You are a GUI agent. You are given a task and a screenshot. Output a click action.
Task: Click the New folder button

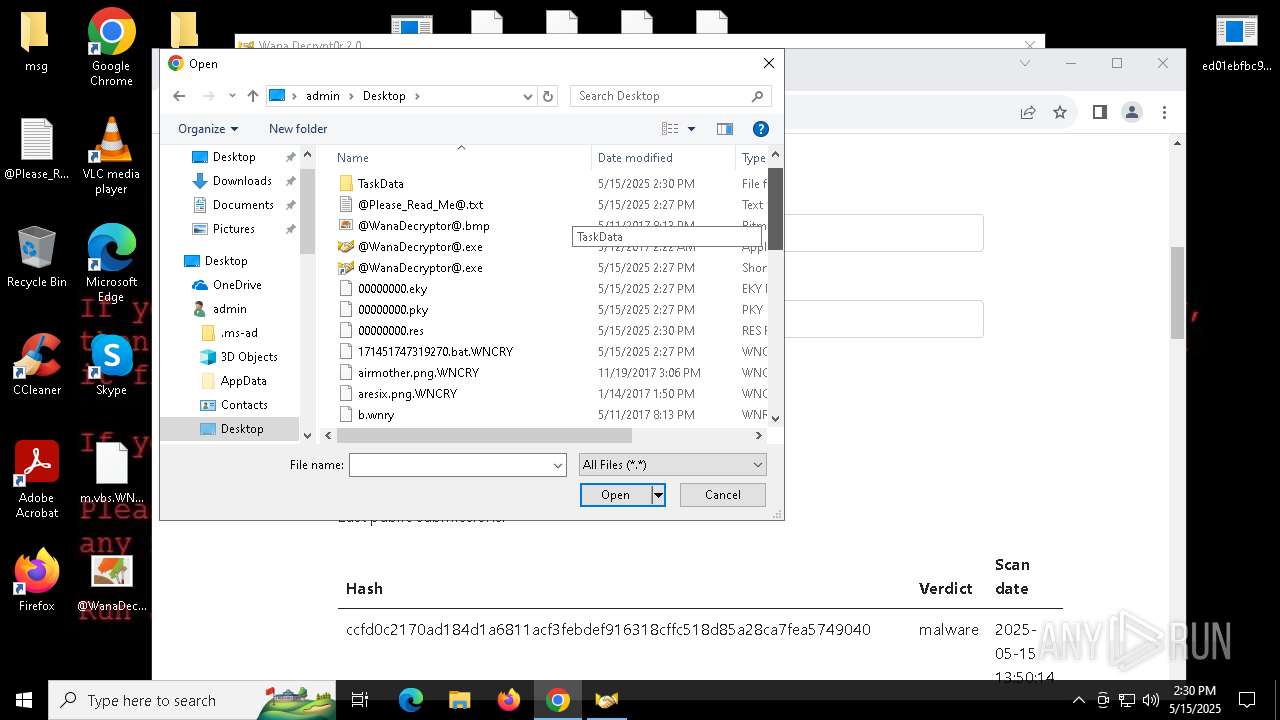(298, 129)
